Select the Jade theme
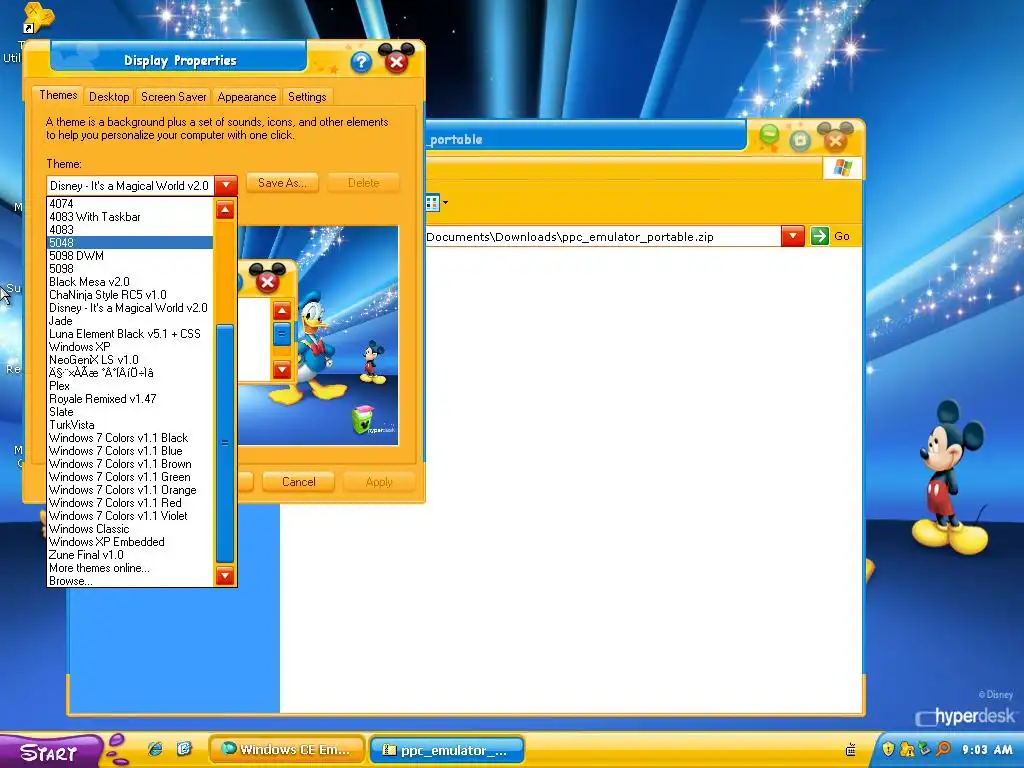 [x=131, y=321]
